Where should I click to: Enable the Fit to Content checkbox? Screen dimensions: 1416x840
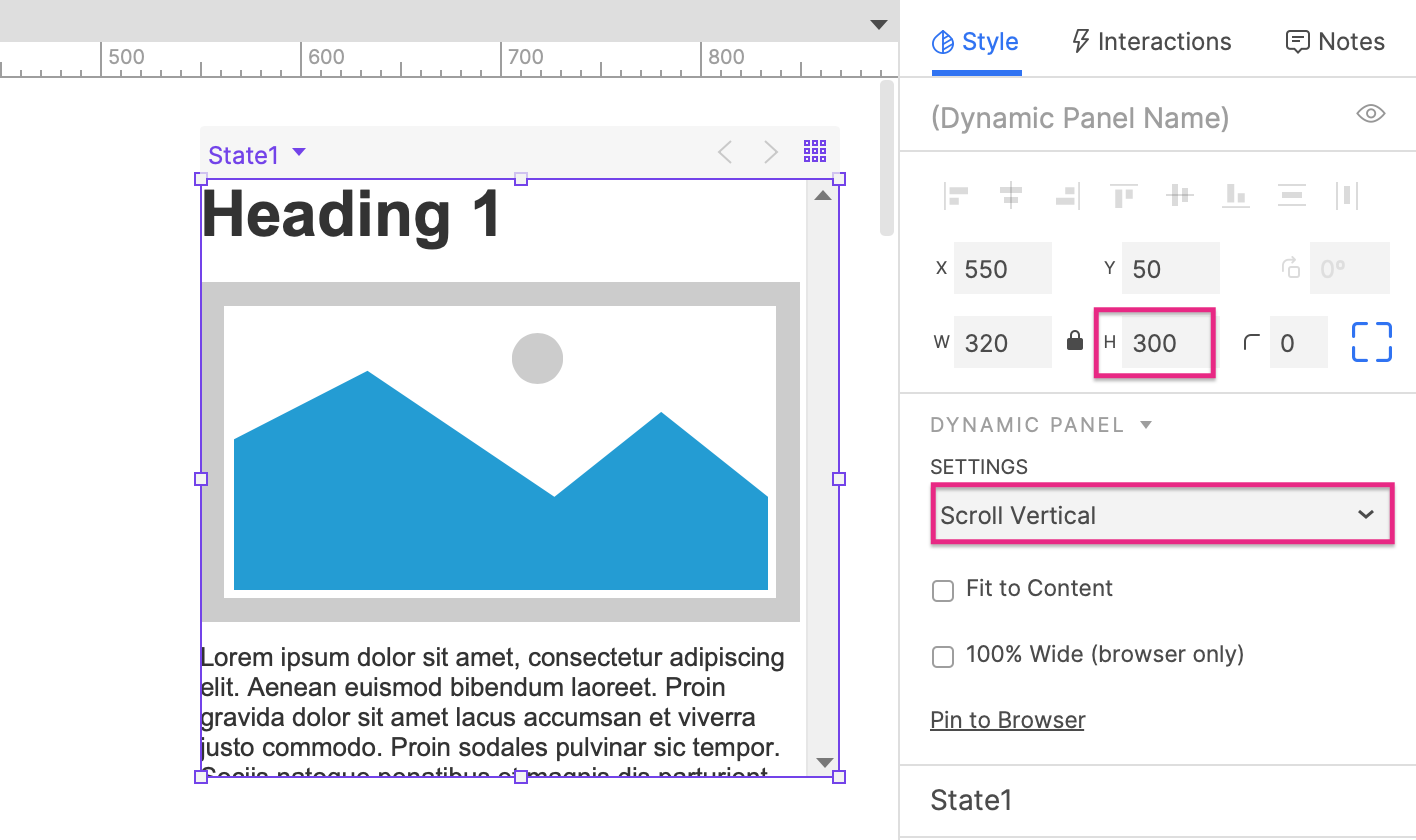point(943,591)
